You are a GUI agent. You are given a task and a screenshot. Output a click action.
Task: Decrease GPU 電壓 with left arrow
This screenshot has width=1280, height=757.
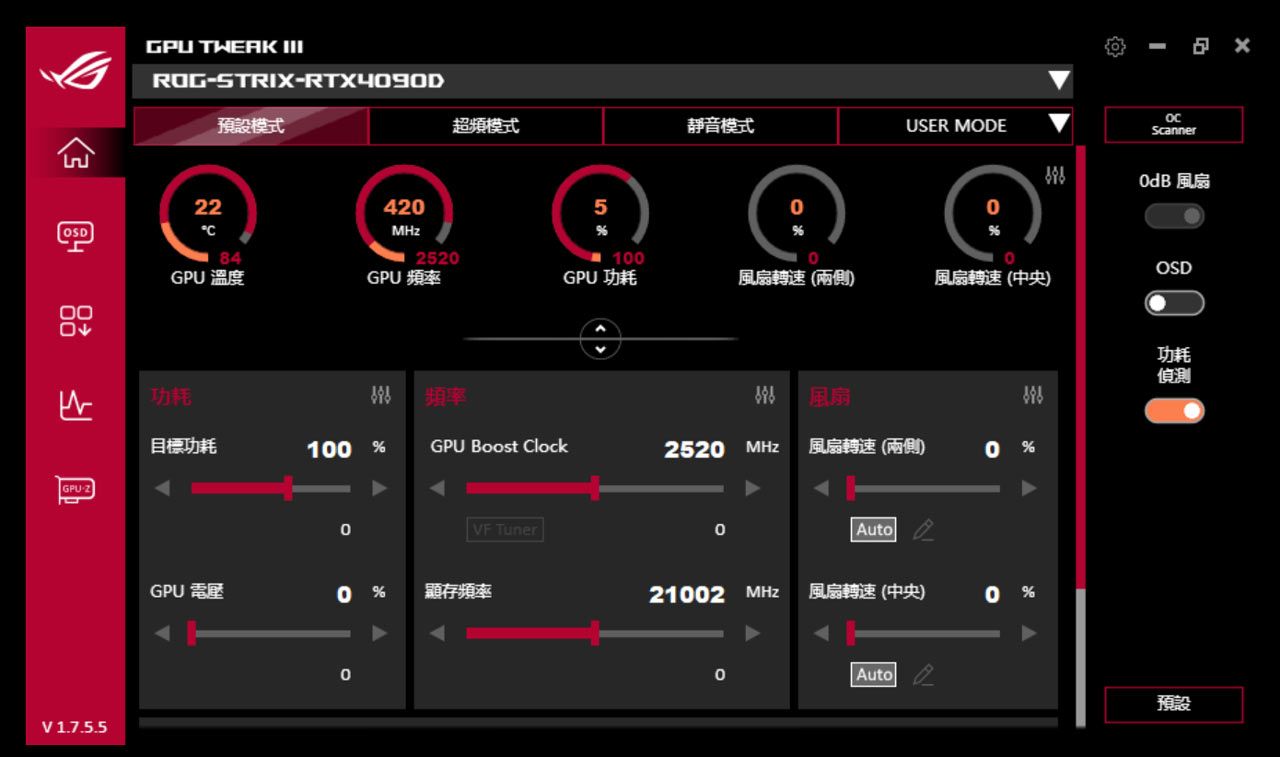162,633
